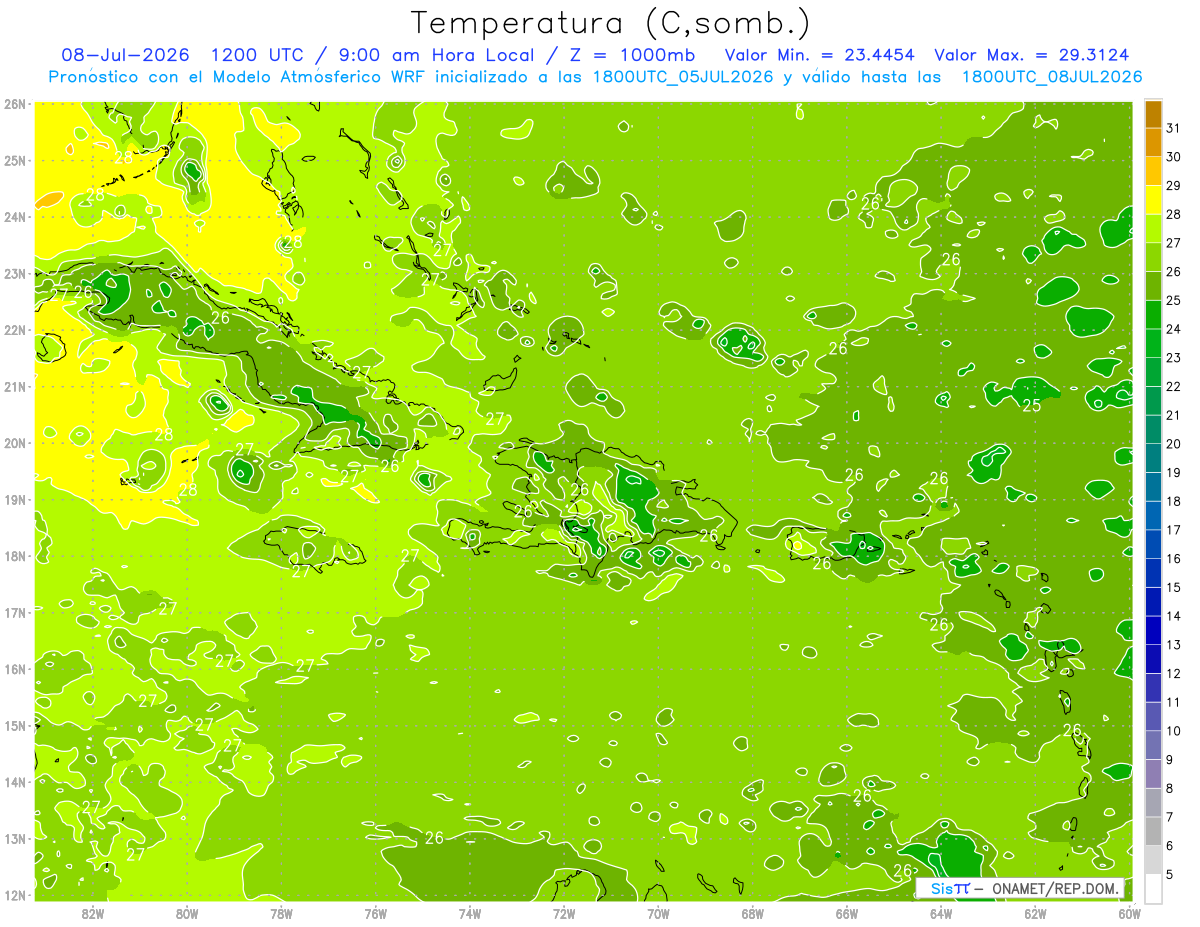Viewport: 1200px width, 927px height.
Task: Click the '19N' latitude axis label
Action: [x=15, y=499]
